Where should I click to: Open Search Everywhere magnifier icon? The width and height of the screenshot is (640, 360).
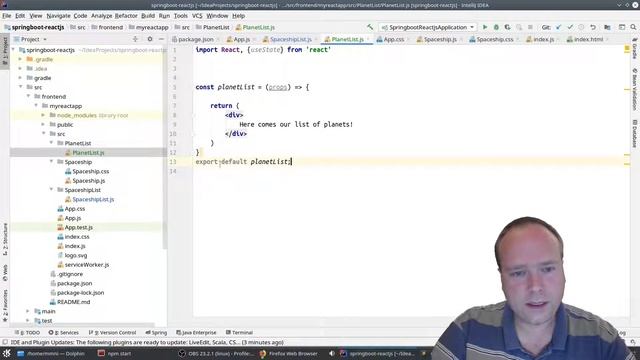pos(633,27)
